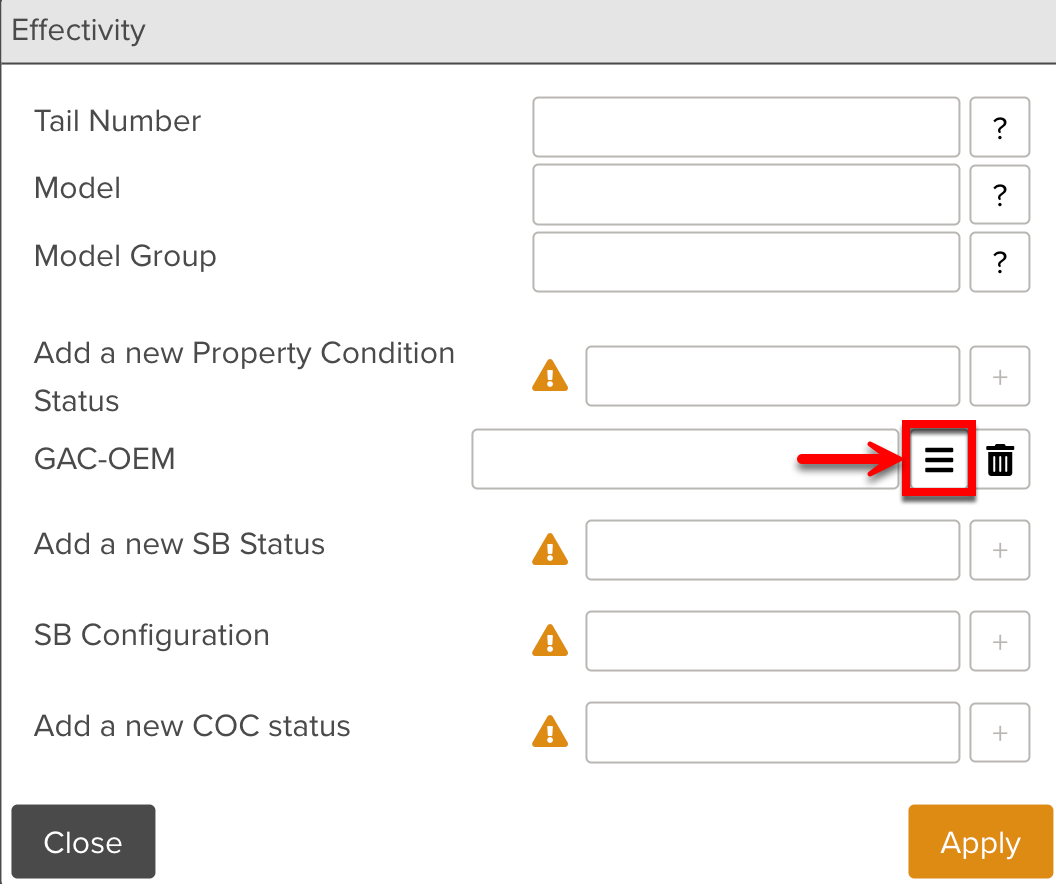The image size is (1056, 884).
Task: Click the Tail Number help icon
Action: pyautogui.click(x=1000, y=127)
